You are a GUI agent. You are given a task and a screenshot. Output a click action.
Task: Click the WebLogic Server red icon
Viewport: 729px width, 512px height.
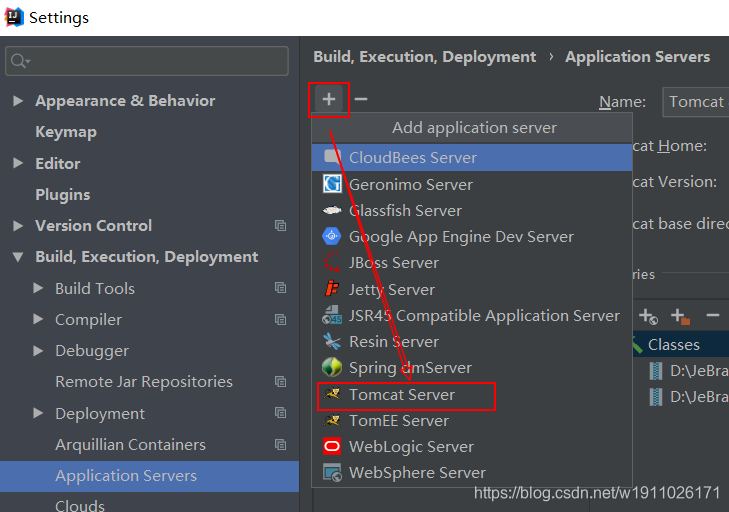tap(332, 446)
